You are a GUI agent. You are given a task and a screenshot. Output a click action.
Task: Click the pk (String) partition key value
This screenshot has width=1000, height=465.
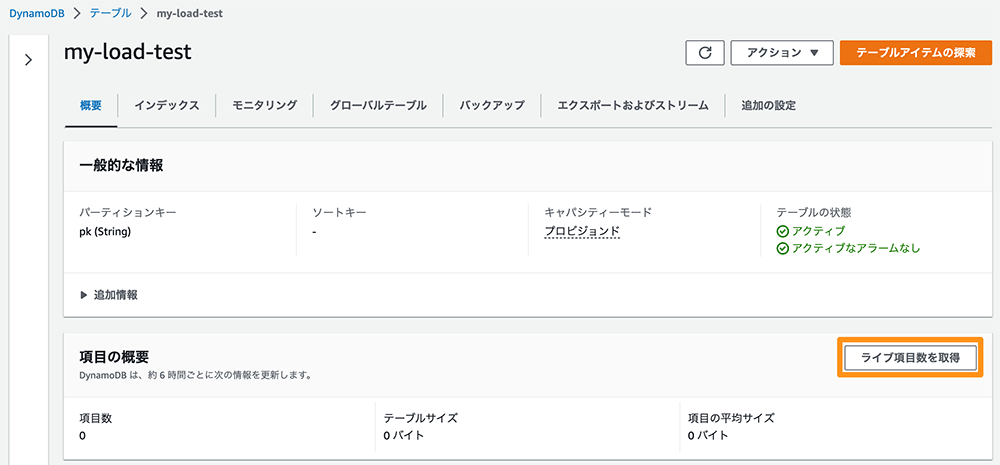[105, 232]
